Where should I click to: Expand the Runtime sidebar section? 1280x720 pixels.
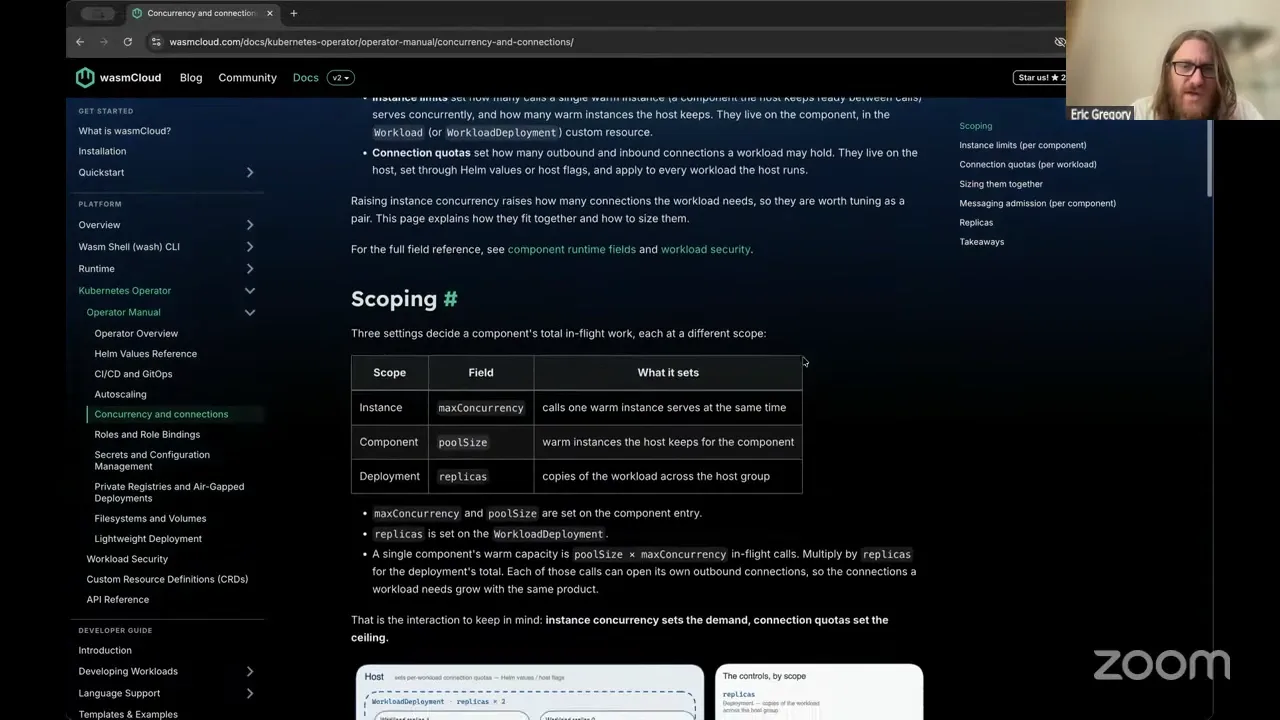[x=250, y=269]
